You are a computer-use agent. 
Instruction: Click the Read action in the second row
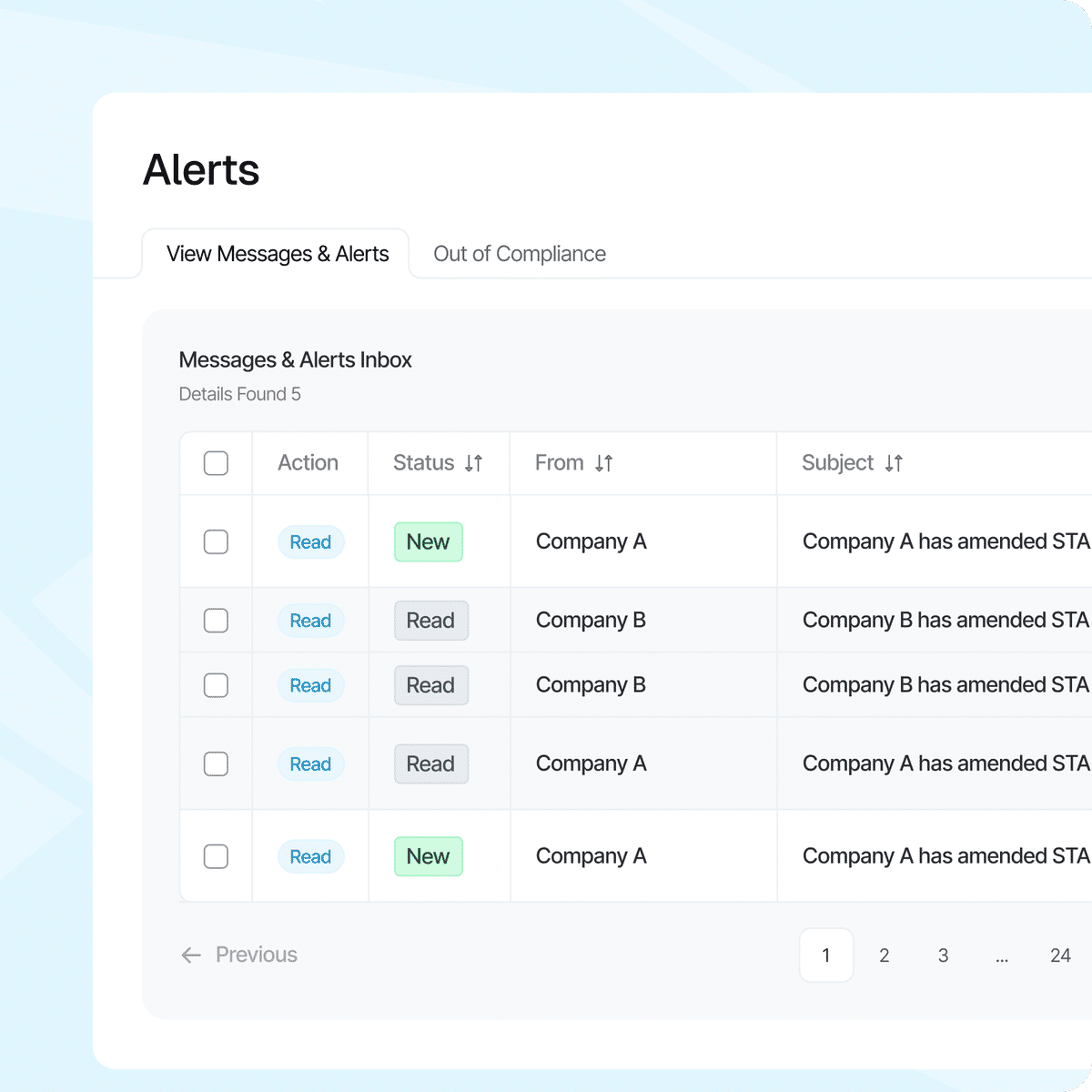coord(310,621)
